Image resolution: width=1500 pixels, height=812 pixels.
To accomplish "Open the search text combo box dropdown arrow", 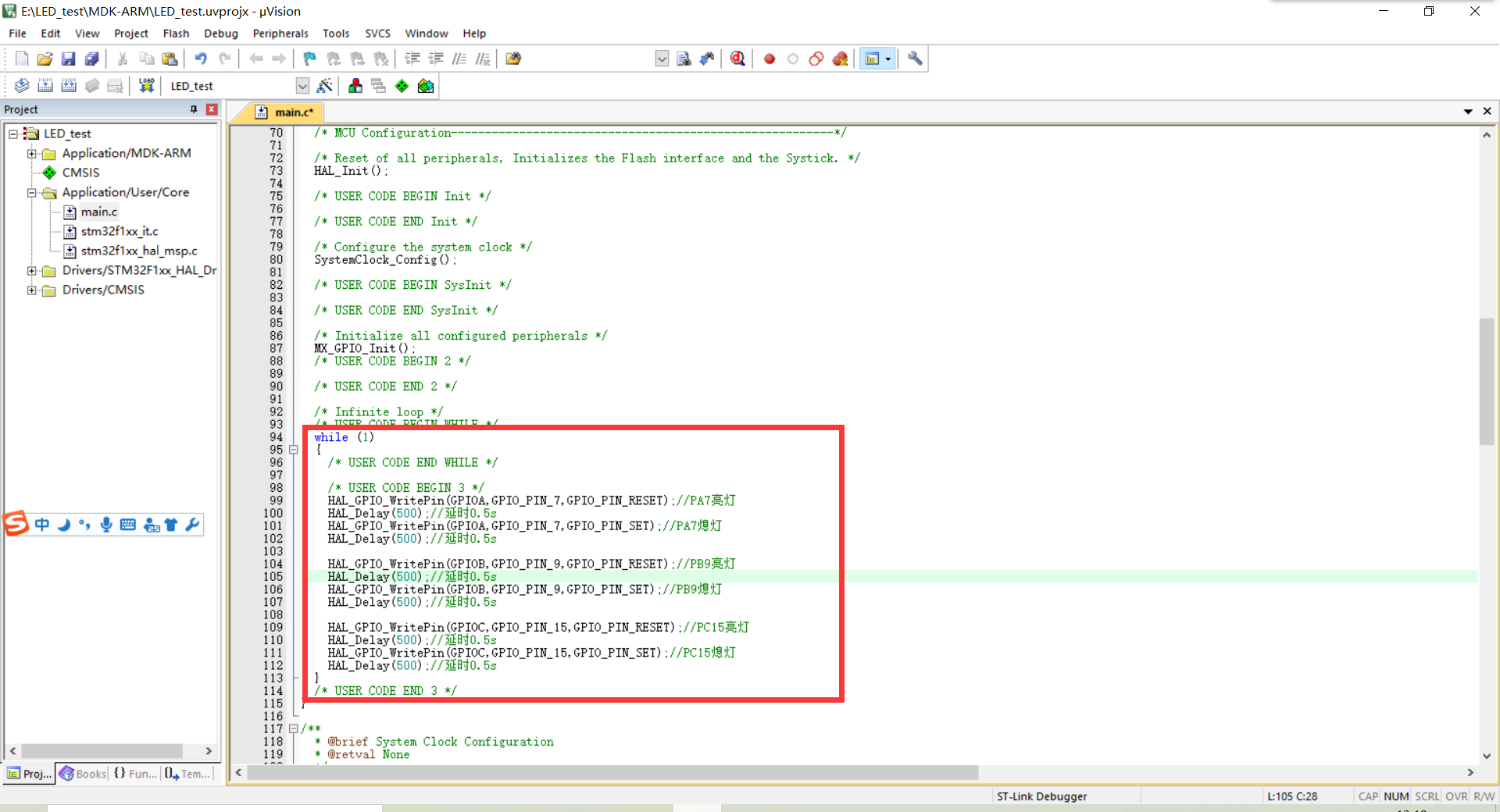I will [662, 59].
